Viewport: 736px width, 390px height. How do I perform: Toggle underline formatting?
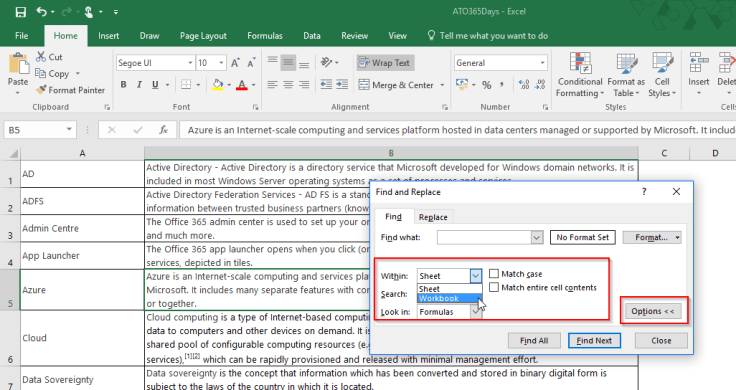click(x=155, y=84)
